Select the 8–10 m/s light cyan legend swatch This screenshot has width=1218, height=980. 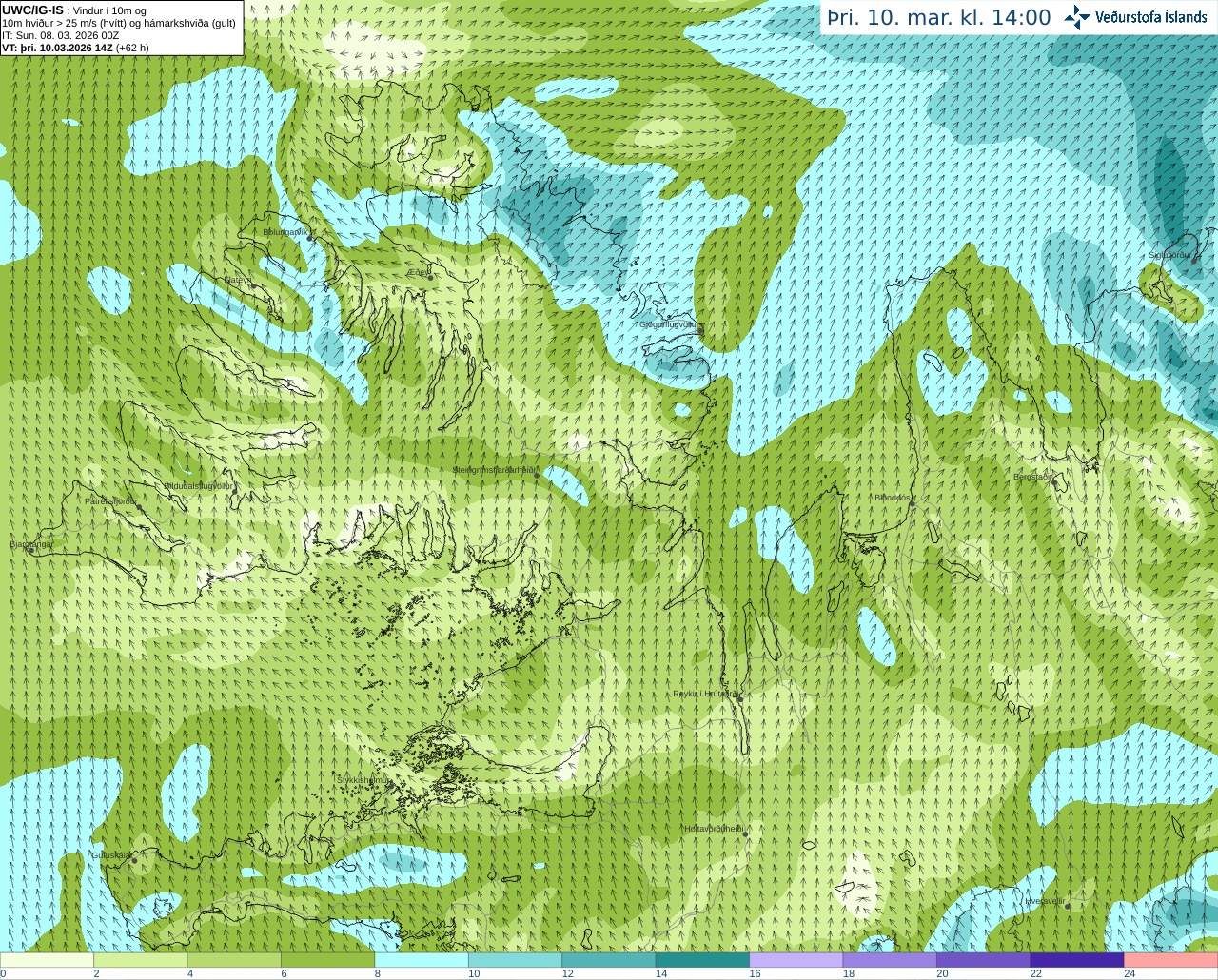click(x=422, y=960)
